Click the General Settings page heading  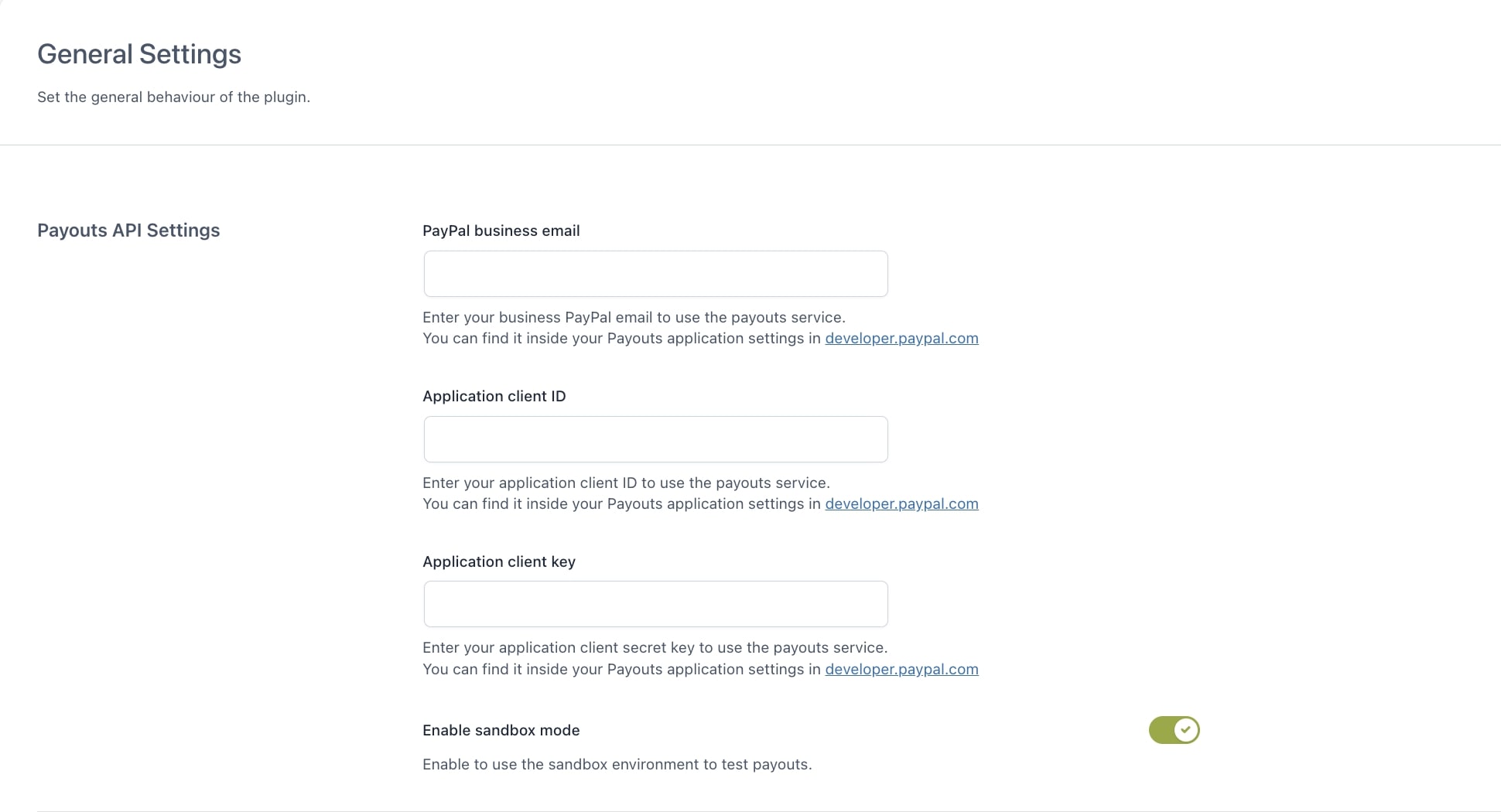click(x=139, y=54)
